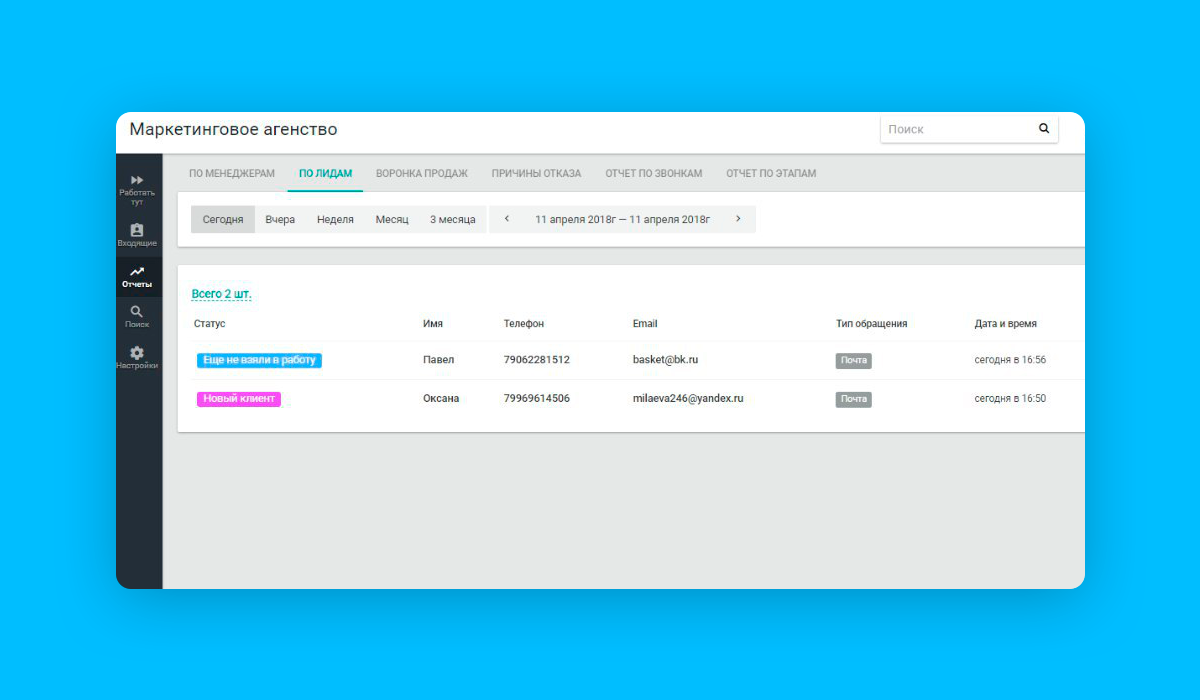The width and height of the screenshot is (1200, 700).
Task: Go to previous date with the left chevron
Action: pyautogui.click(x=507, y=219)
